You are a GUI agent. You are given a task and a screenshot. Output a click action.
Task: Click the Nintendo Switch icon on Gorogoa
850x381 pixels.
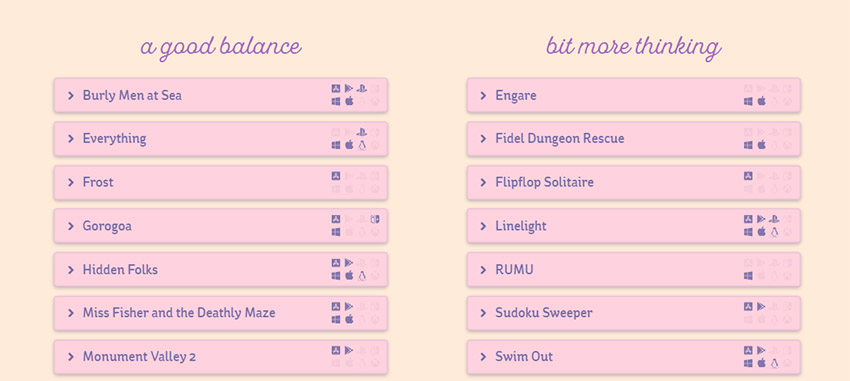click(x=375, y=219)
